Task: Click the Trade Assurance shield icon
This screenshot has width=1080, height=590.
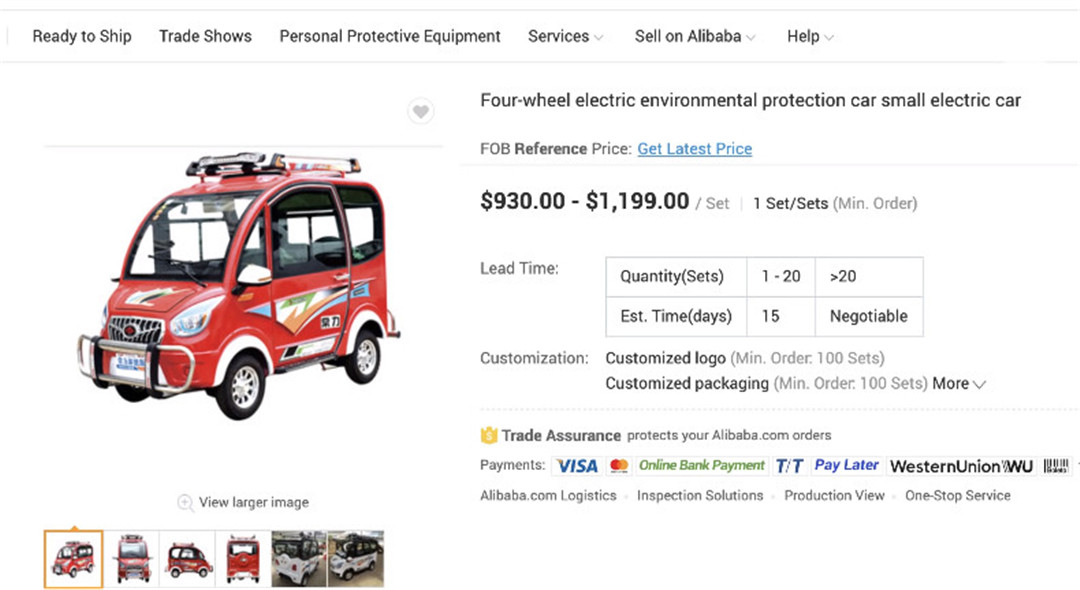Action: click(x=489, y=436)
